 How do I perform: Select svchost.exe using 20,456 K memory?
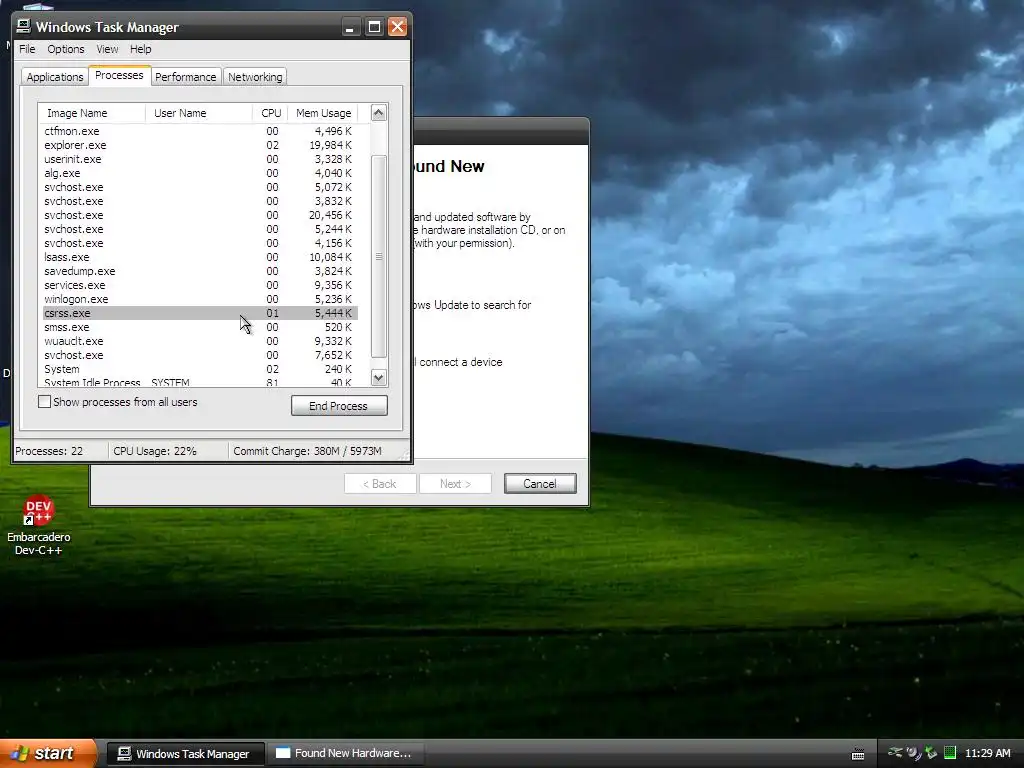[200, 215]
